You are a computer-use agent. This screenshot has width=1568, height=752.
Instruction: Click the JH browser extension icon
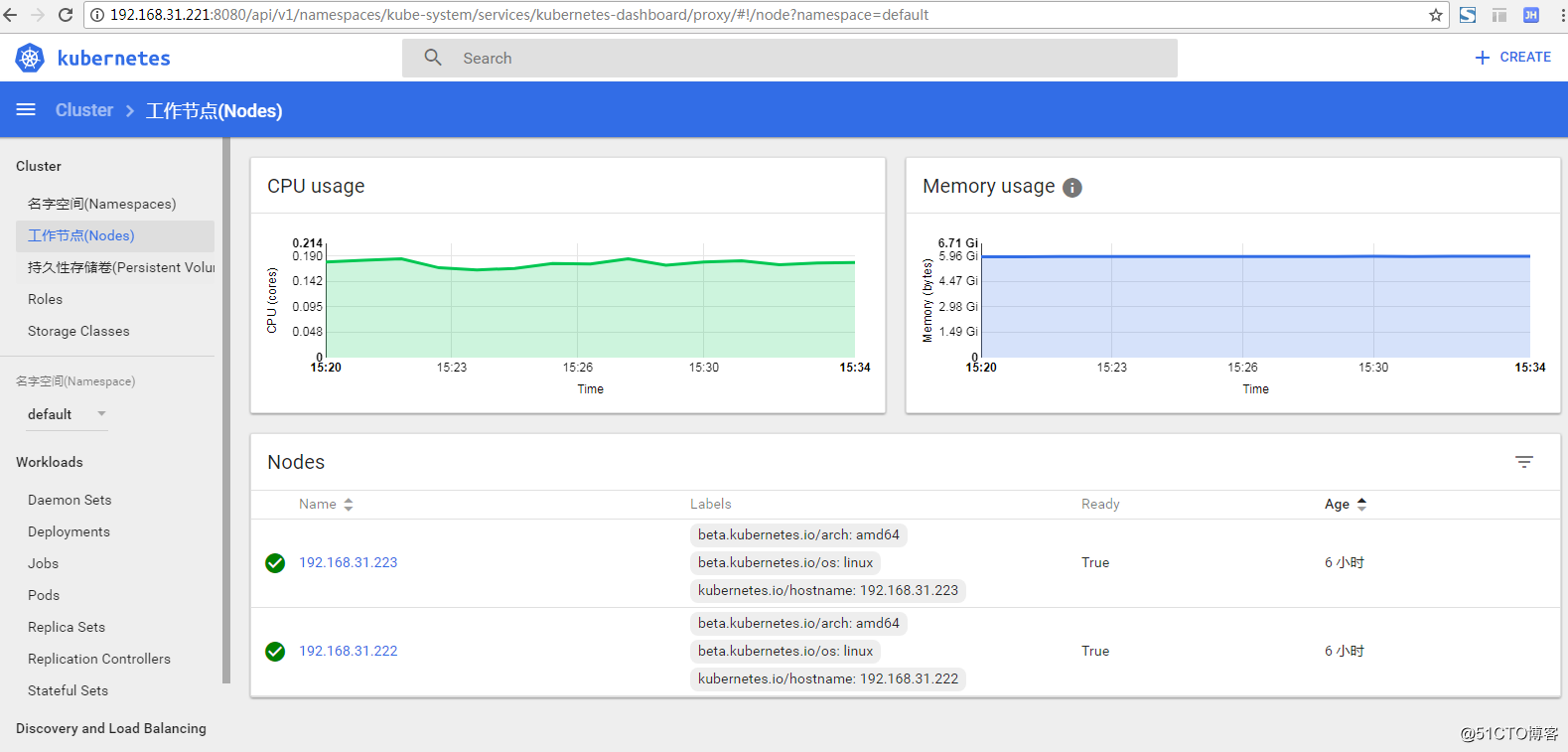[x=1531, y=15]
